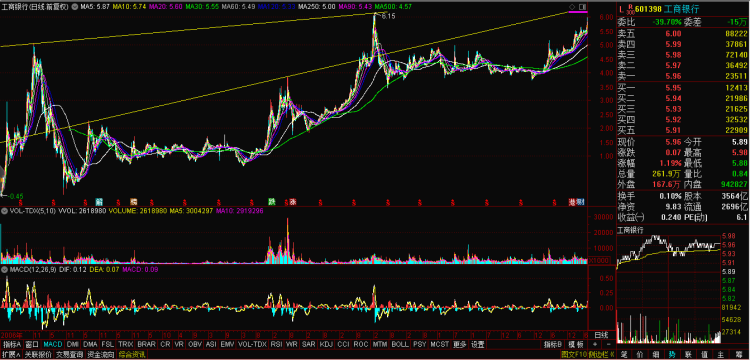This screenshot has width=750, height=360.
Task: Open the 港 marker near chart's right edge
Action: pos(573,201)
